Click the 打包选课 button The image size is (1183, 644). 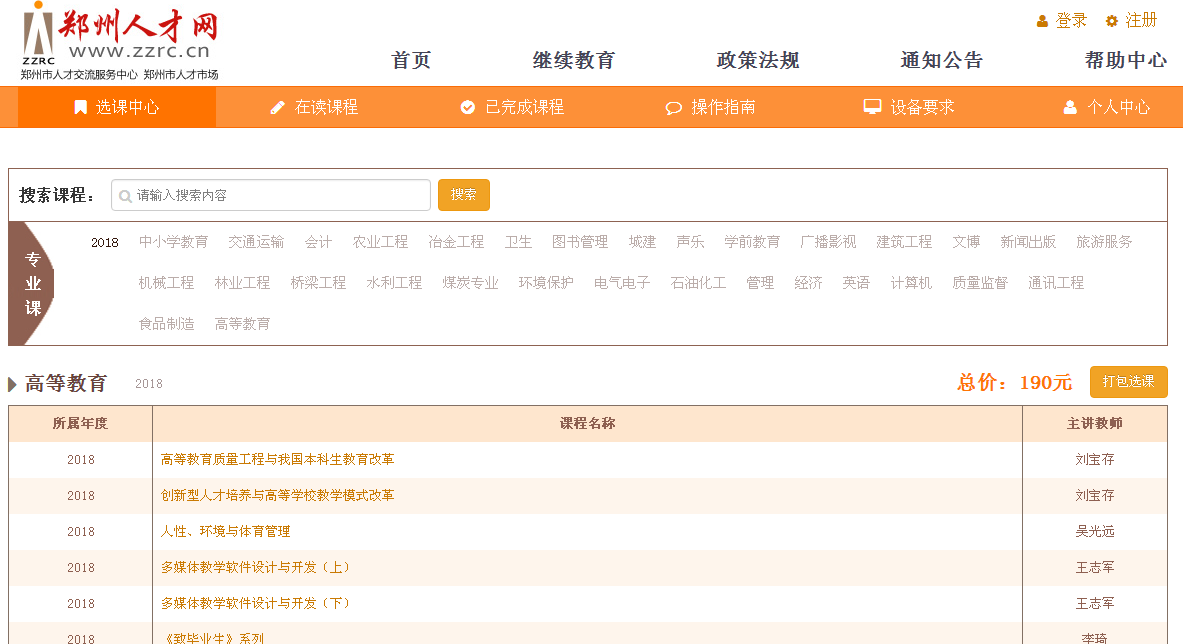tap(1128, 382)
